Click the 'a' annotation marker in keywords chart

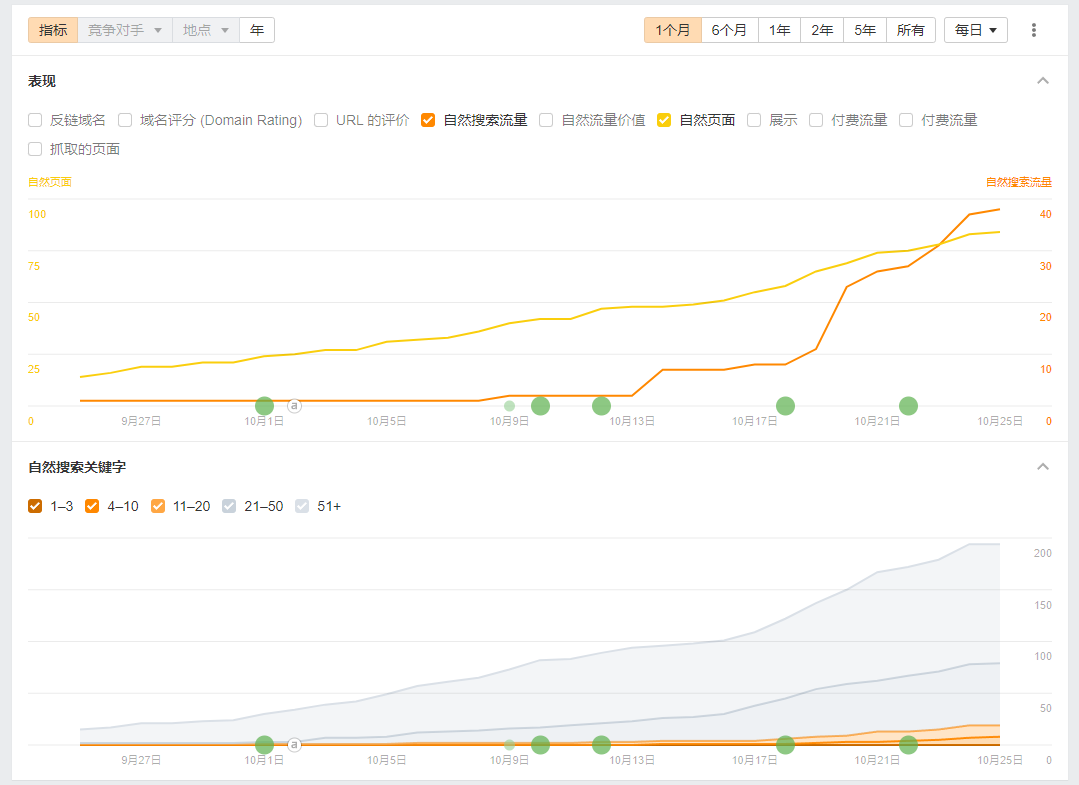point(294,745)
